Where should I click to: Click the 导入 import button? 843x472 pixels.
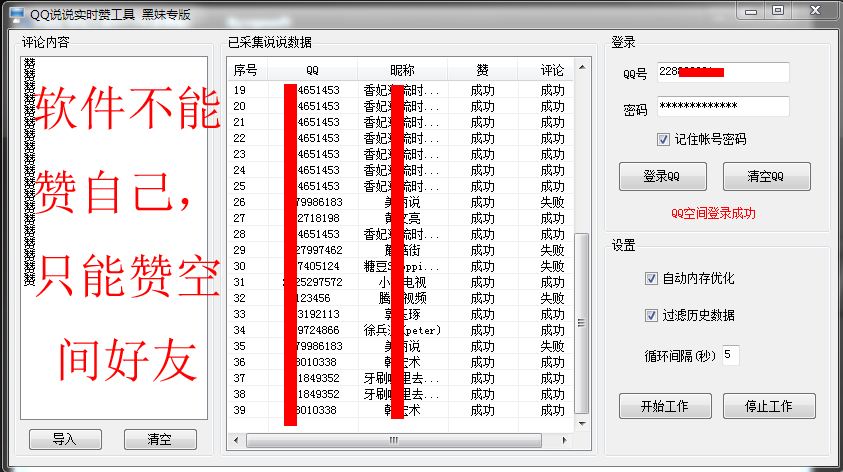click(x=65, y=439)
